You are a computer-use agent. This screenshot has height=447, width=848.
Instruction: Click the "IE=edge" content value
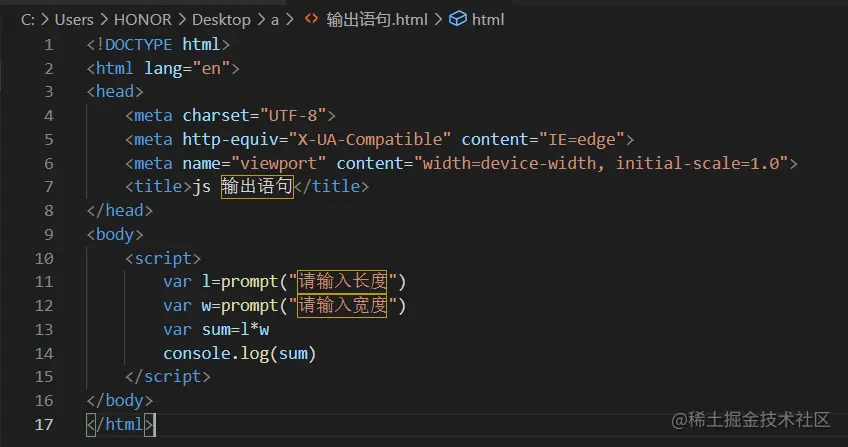582,139
